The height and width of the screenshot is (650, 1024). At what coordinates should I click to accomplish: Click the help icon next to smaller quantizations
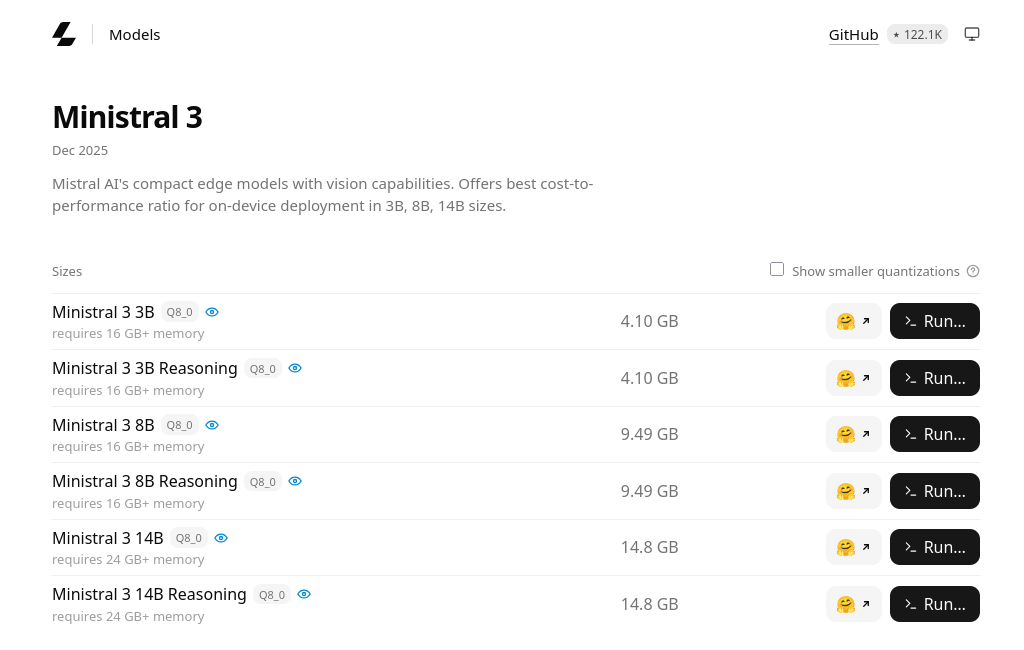pos(973,271)
